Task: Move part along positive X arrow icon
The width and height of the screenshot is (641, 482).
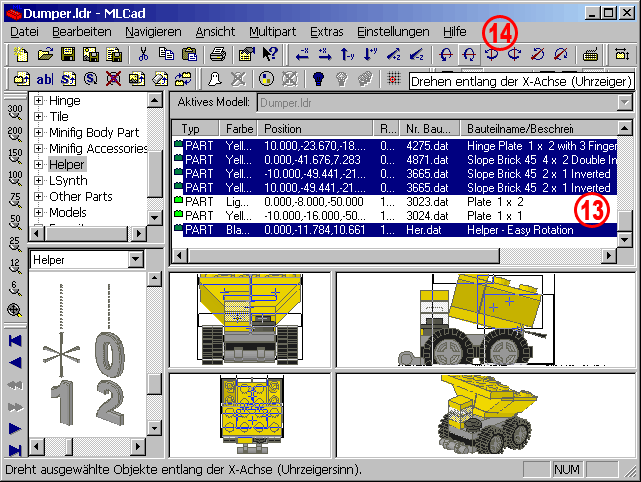Action: [325, 54]
